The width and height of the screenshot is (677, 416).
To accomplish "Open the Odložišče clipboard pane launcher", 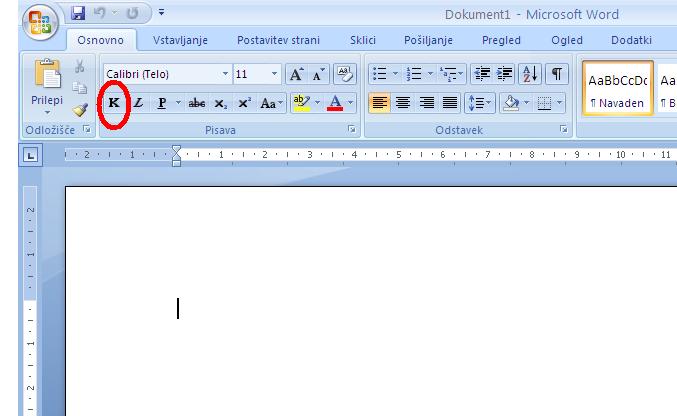I will click(x=87, y=129).
